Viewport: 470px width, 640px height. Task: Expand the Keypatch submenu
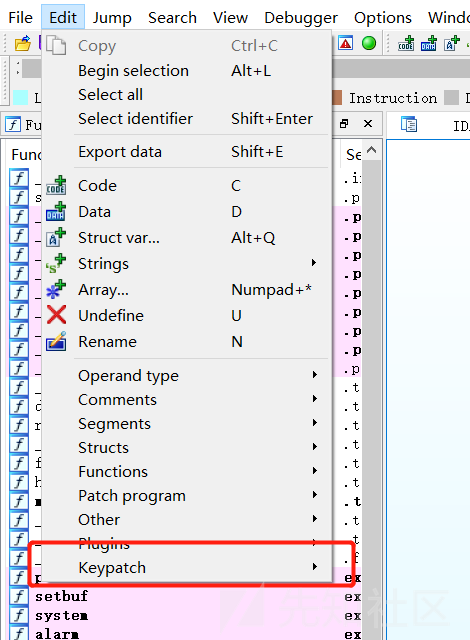pyautogui.click(x=187, y=567)
